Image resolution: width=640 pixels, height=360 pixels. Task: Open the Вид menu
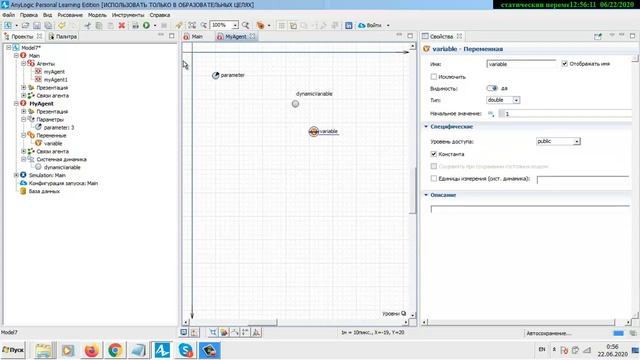coord(47,15)
